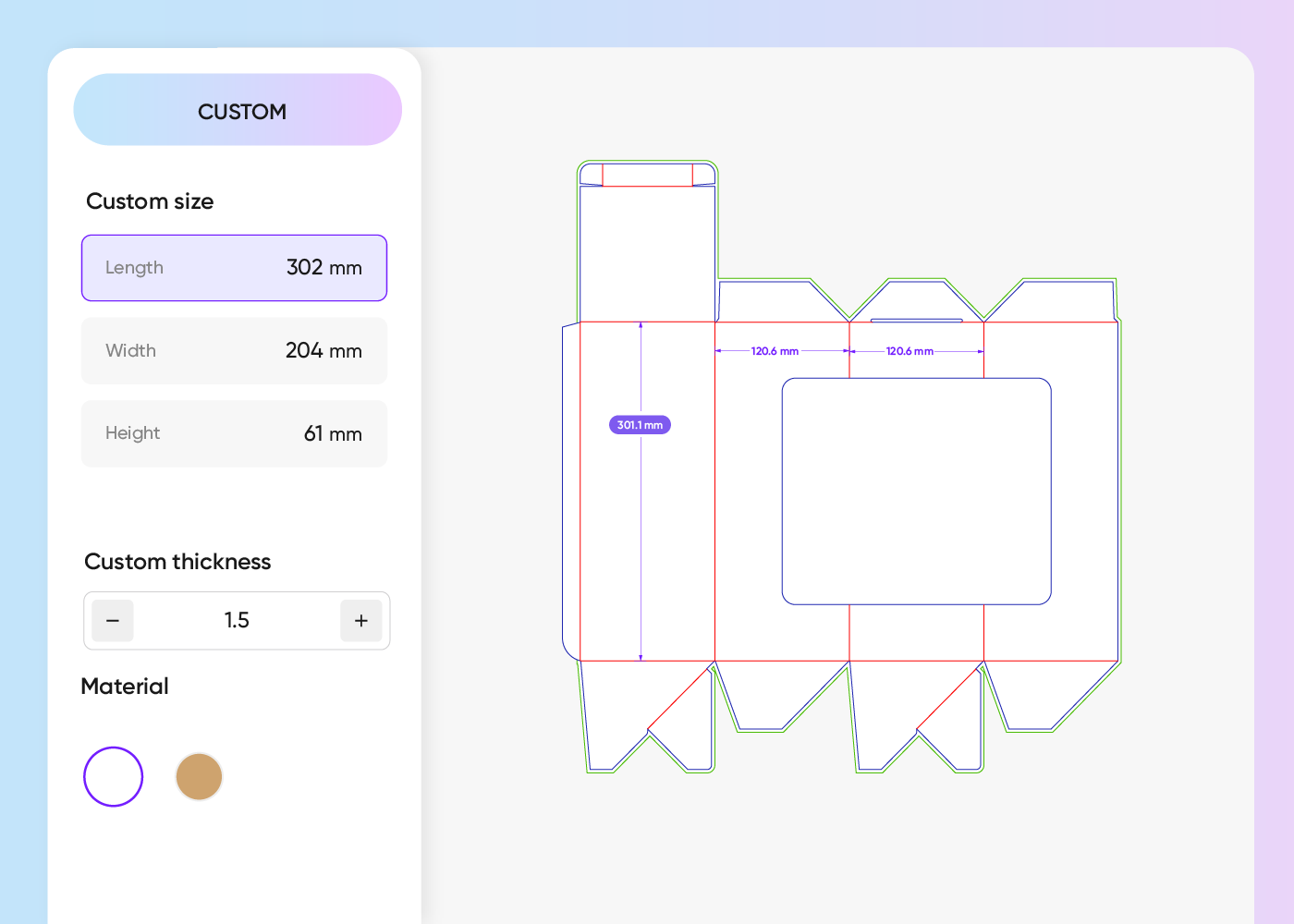The height and width of the screenshot is (924, 1294).
Task: Click the 301.1 mm dimension label
Action: click(x=640, y=425)
